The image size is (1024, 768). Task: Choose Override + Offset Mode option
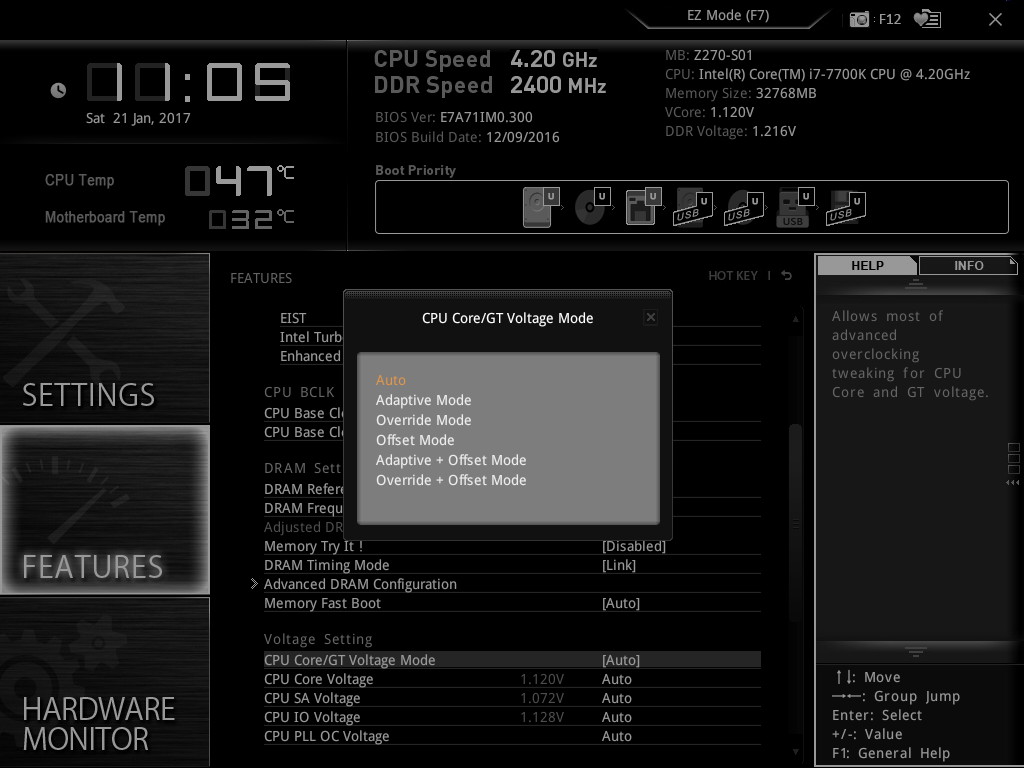pyautogui.click(x=451, y=480)
